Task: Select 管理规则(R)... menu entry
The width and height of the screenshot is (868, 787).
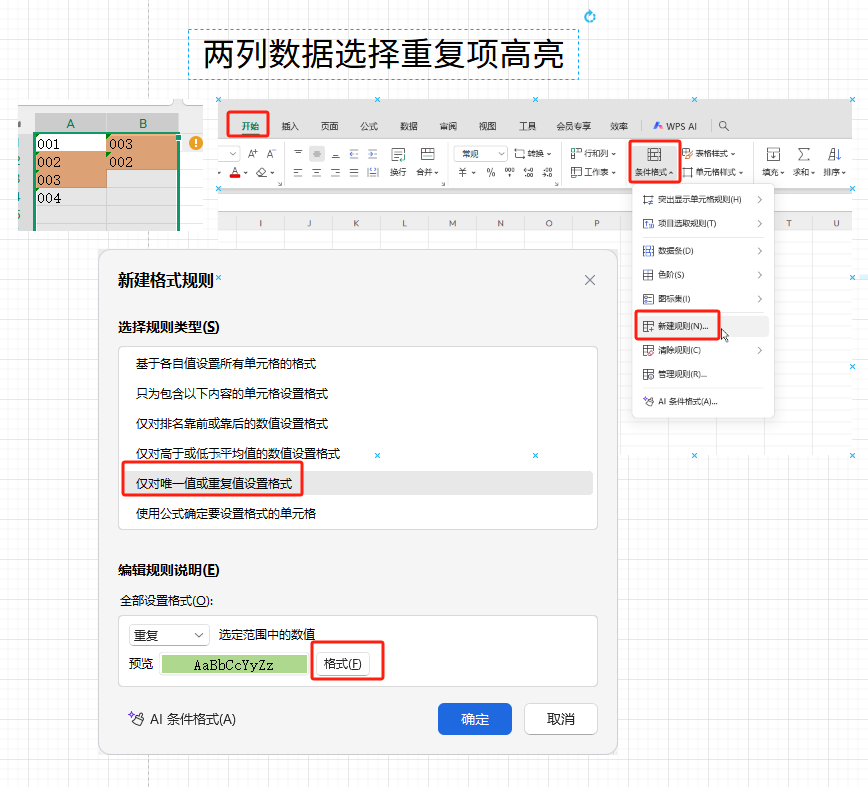Action: click(702, 375)
